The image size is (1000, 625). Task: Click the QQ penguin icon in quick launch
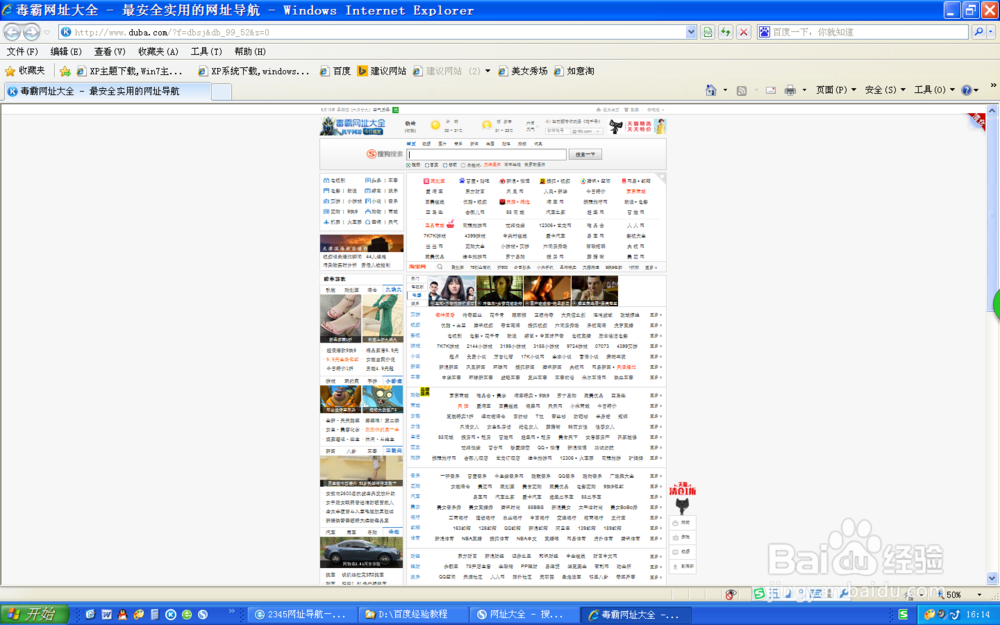pos(122,614)
